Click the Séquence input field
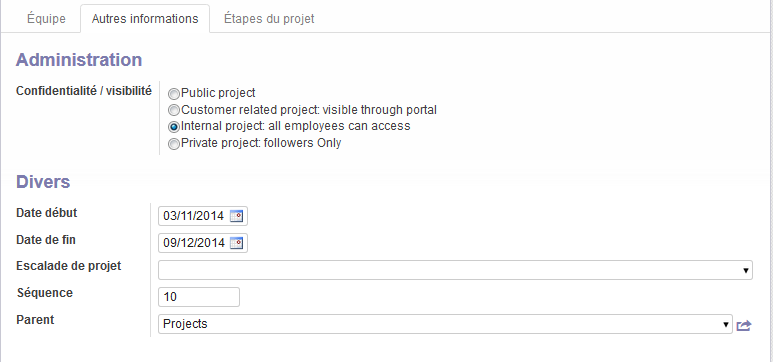Image resolution: width=773 pixels, height=362 pixels. point(199,297)
